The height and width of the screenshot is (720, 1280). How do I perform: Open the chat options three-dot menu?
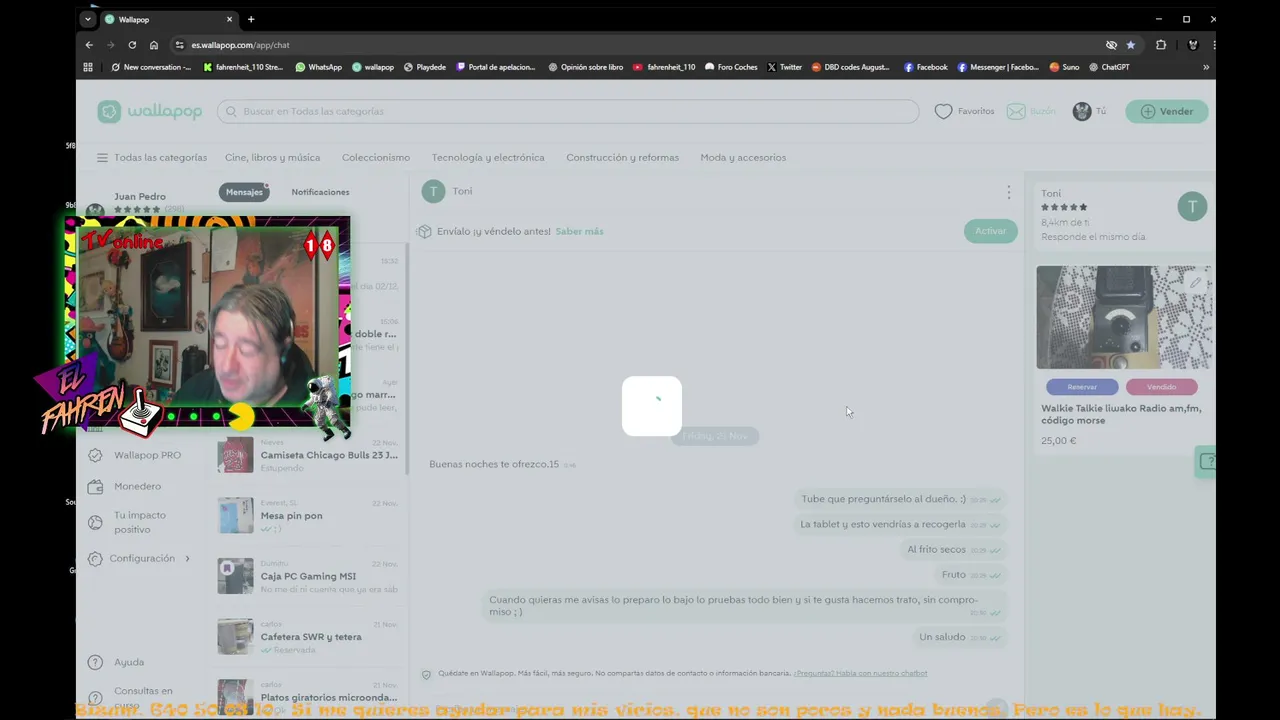tap(1008, 192)
